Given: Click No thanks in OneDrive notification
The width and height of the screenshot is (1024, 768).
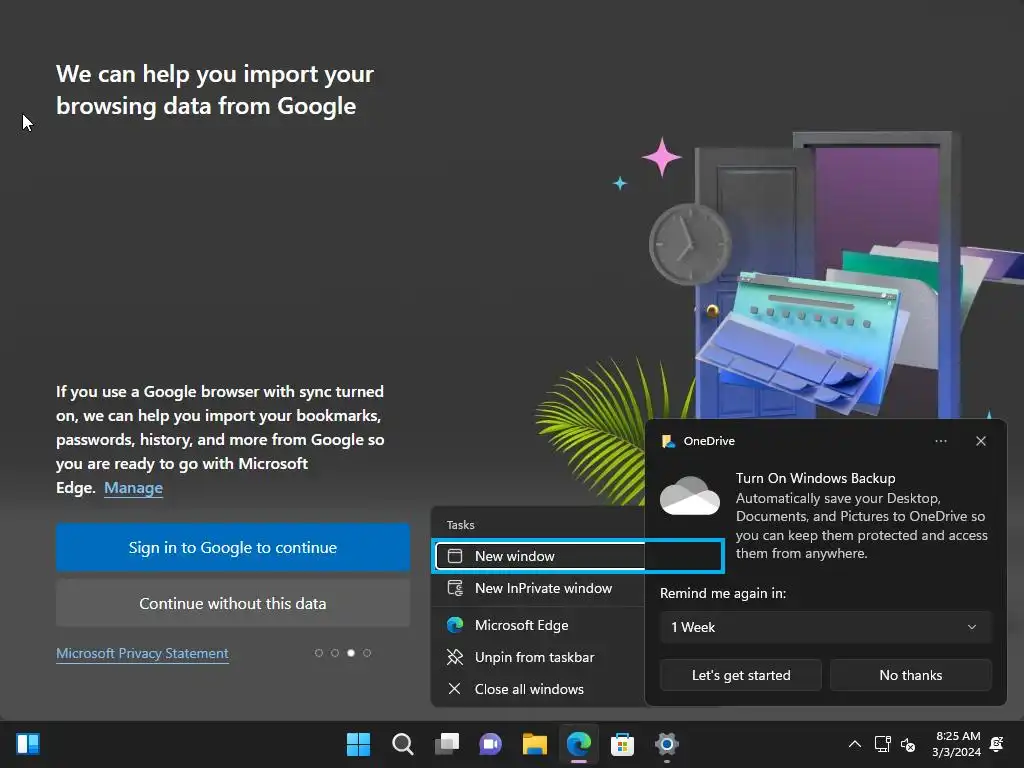Looking at the screenshot, I should click(x=910, y=675).
